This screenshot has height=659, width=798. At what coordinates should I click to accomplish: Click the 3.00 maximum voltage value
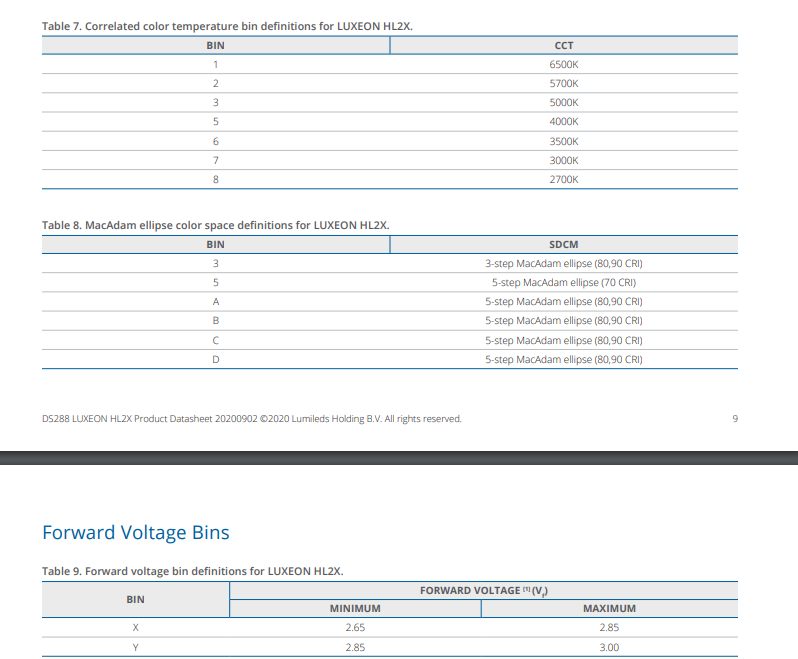tap(609, 647)
